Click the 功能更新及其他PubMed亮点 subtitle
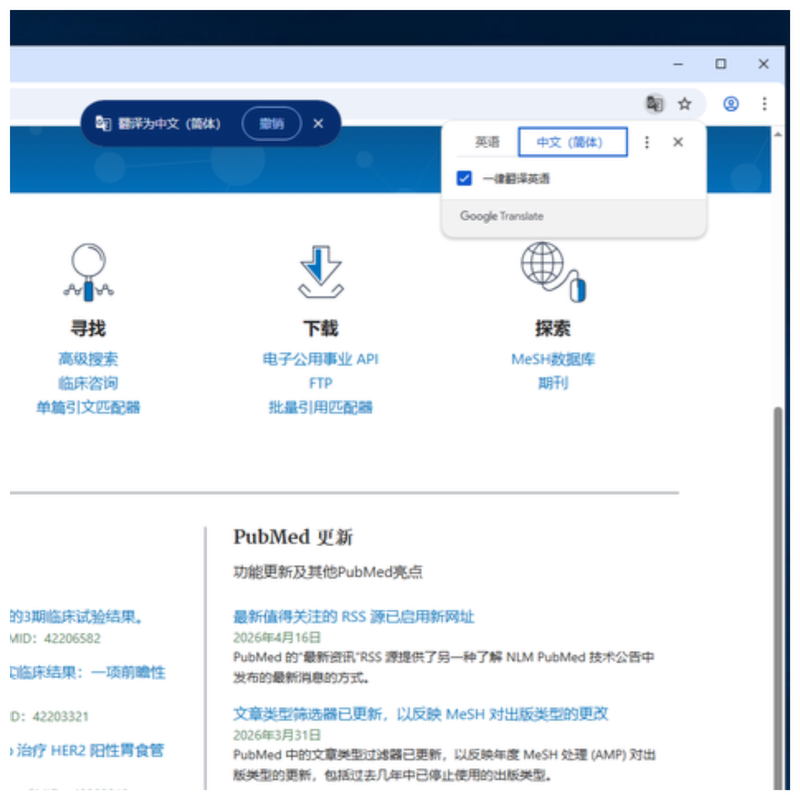Viewport: 800px width, 800px height. point(328,572)
